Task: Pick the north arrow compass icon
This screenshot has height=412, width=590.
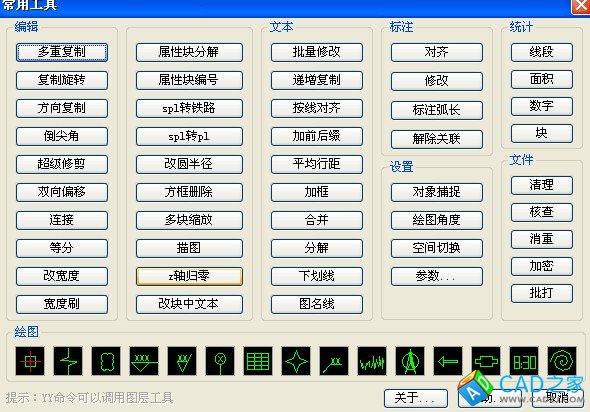Action: (x=410, y=361)
